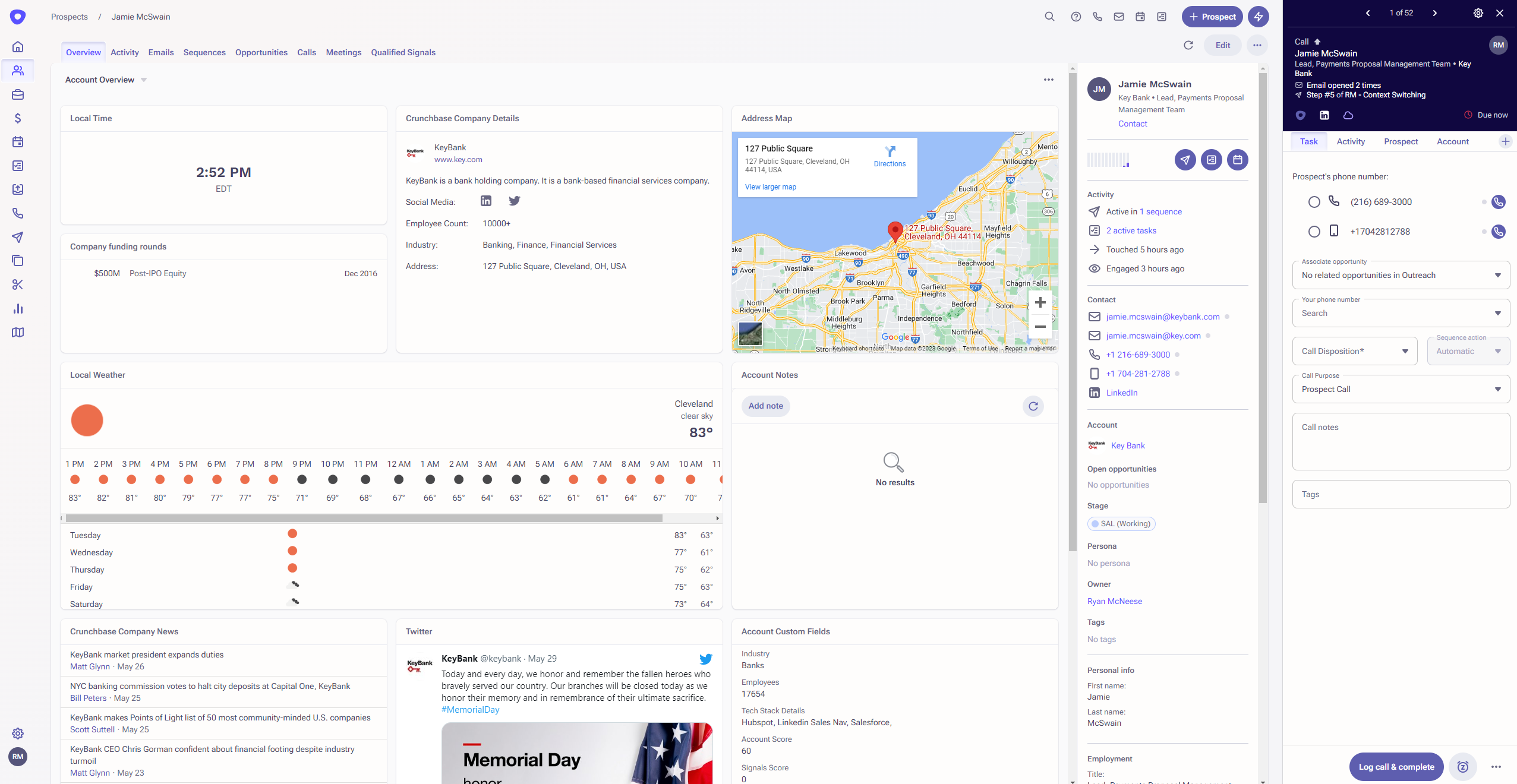Zoom in on the address map
This screenshot has height=784, width=1517.
pyautogui.click(x=1040, y=303)
